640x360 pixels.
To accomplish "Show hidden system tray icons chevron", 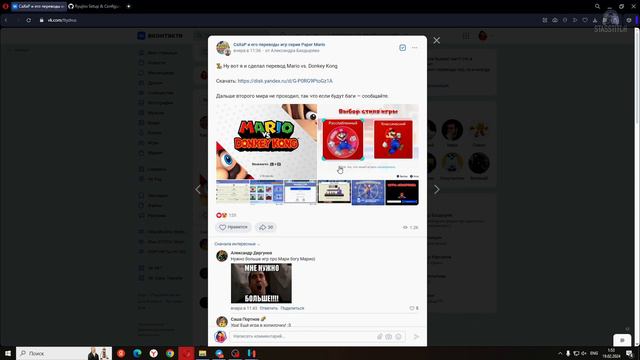I will click(x=560, y=353).
